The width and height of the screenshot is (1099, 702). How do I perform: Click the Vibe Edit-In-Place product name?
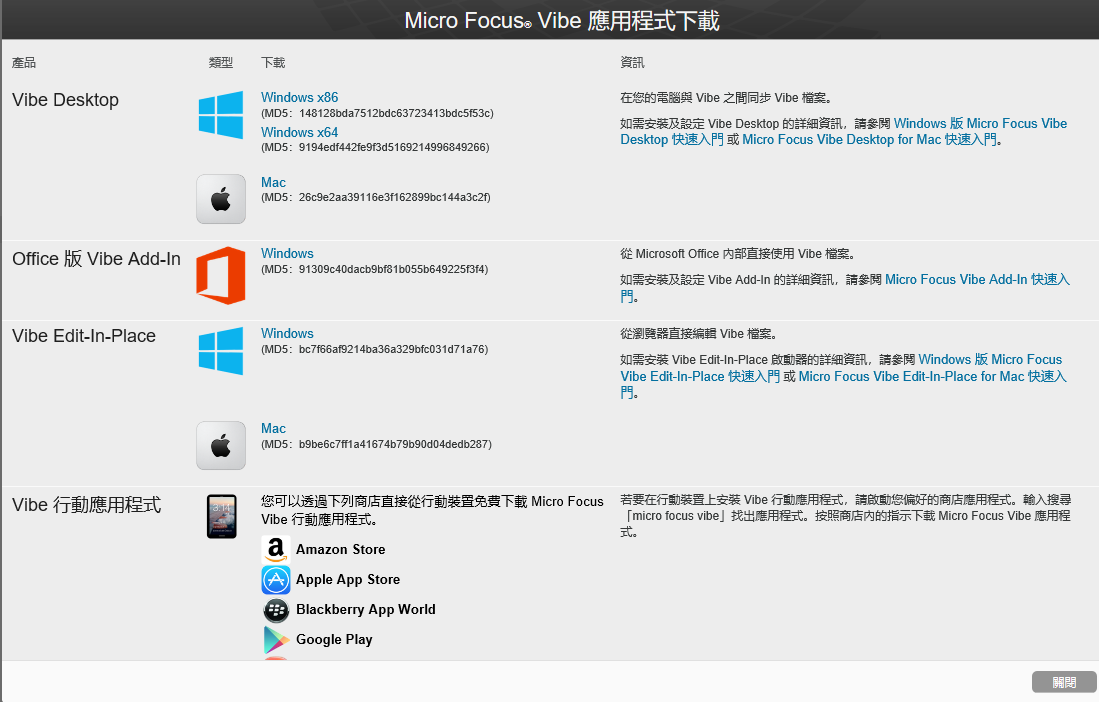[x=83, y=336]
